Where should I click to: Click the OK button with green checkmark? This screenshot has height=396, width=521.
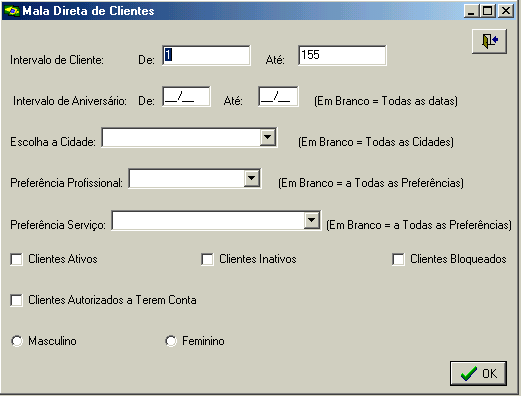478,373
